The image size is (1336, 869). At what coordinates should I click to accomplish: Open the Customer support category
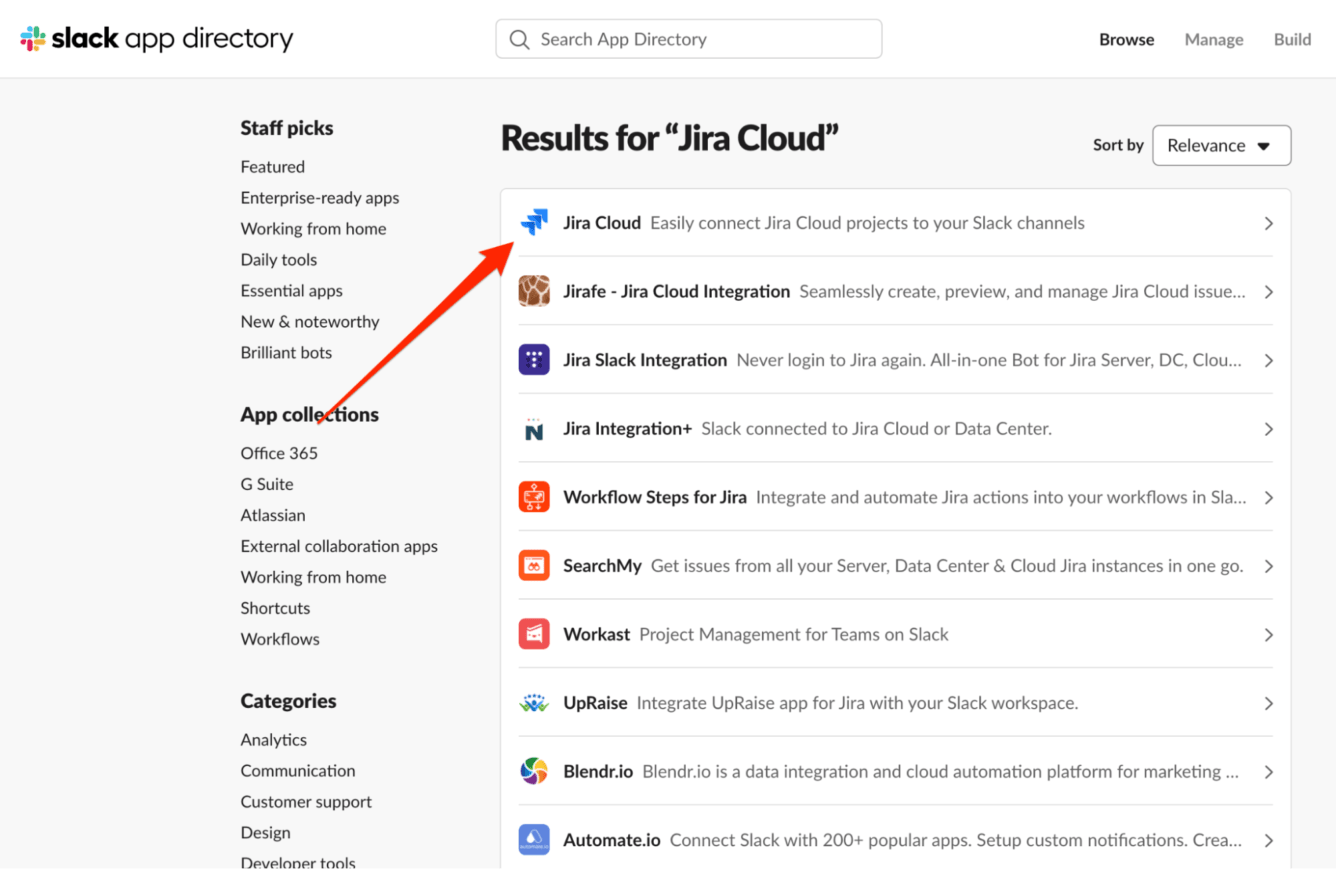coord(306,802)
